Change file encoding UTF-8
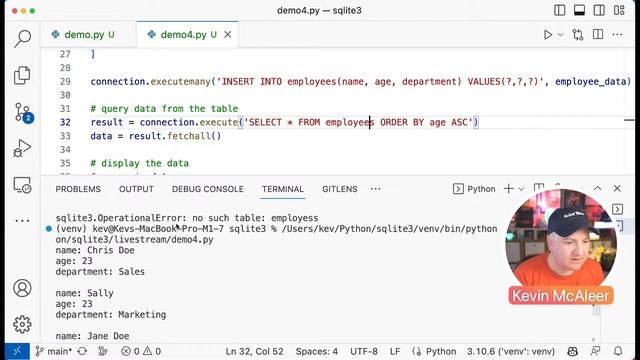The width and height of the screenshot is (640, 360). point(364,351)
